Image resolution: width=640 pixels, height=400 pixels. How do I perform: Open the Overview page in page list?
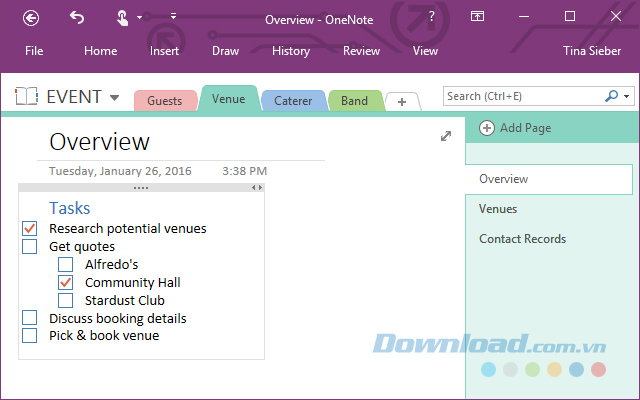[x=549, y=179]
